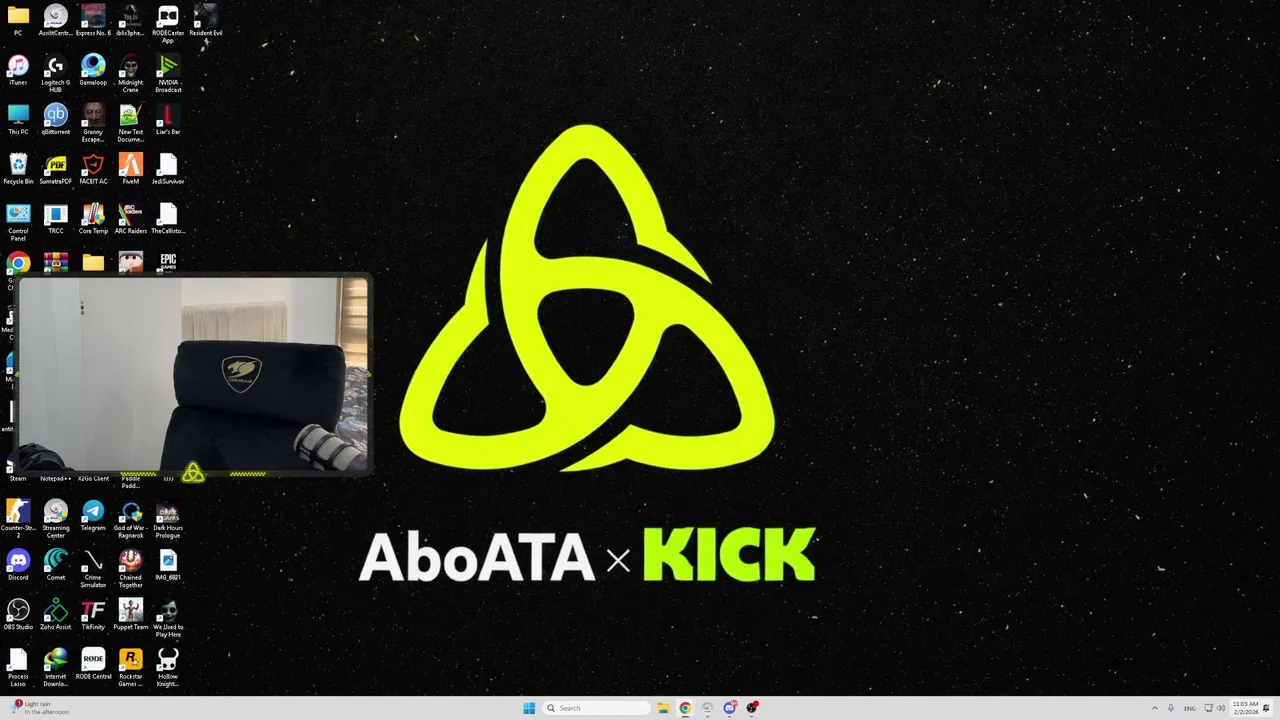Open Discord desktop shortcut
Screen dimensions: 1280x720
pos(18,564)
